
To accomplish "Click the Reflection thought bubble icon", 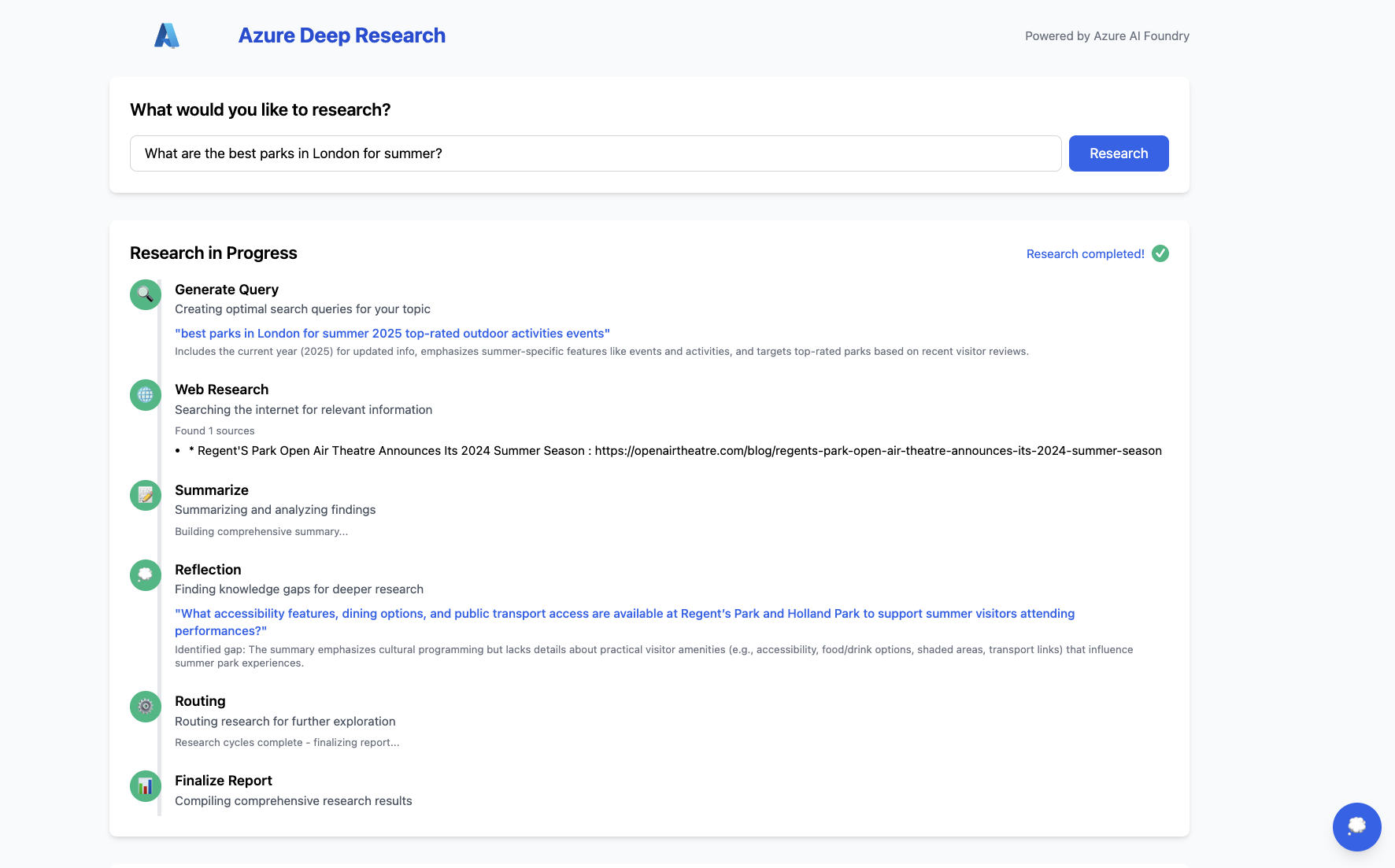I will pos(146,575).
